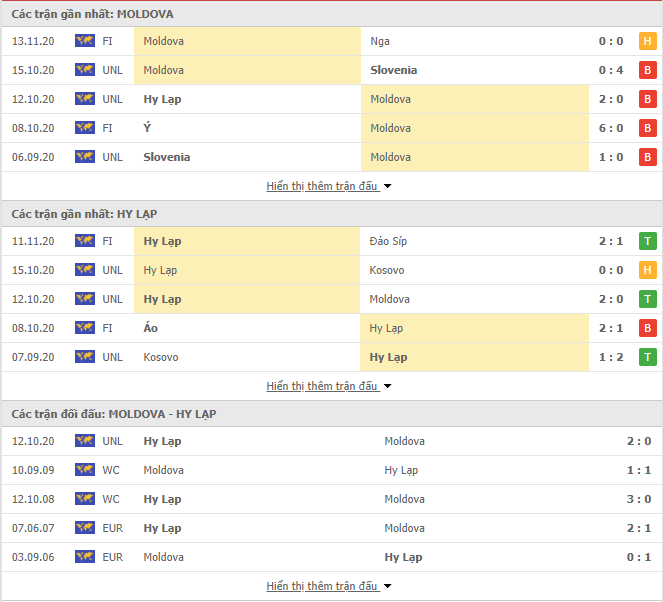Screen dimensions: 663x602
Task: Select the 6 : 0 score of Ý-Moldova
Action: pos(611,128)
